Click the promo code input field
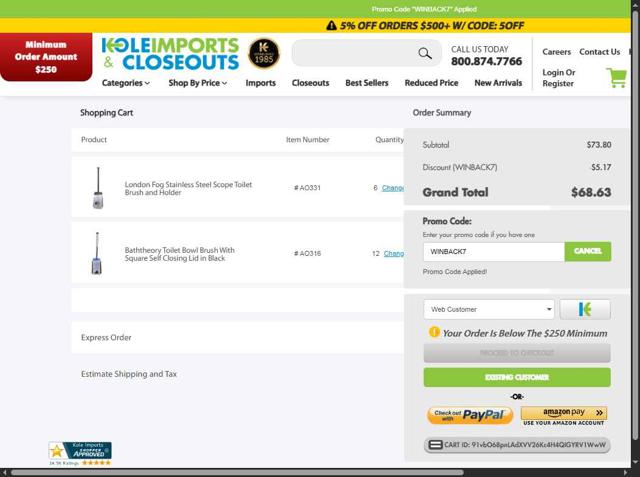Screen dimensions: 640x477 [x=494, y=251]
